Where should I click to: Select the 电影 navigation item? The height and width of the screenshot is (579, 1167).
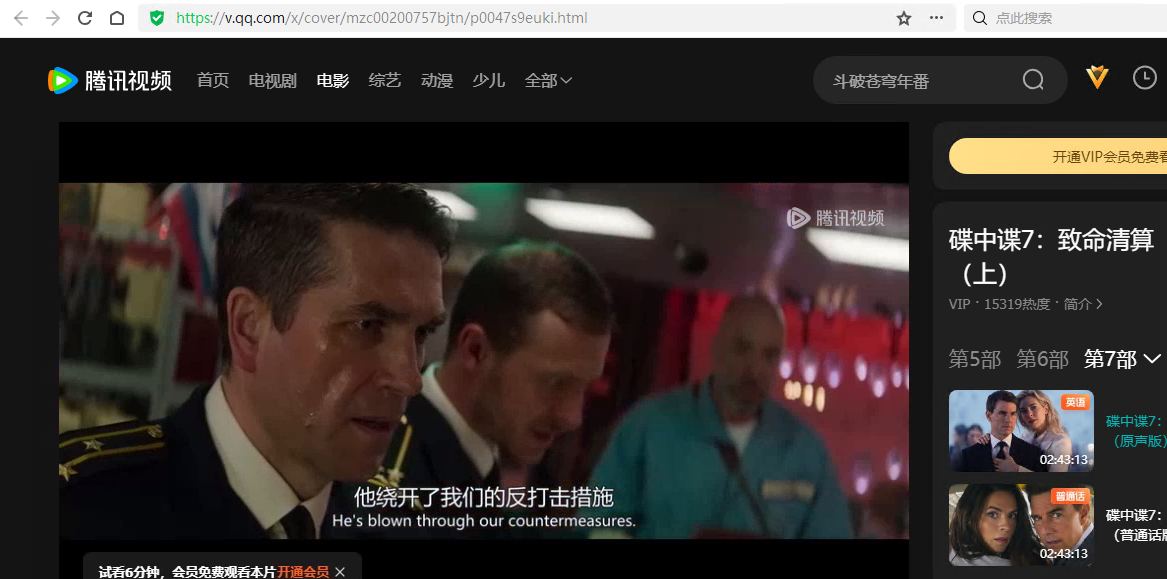tap(333, 80)
